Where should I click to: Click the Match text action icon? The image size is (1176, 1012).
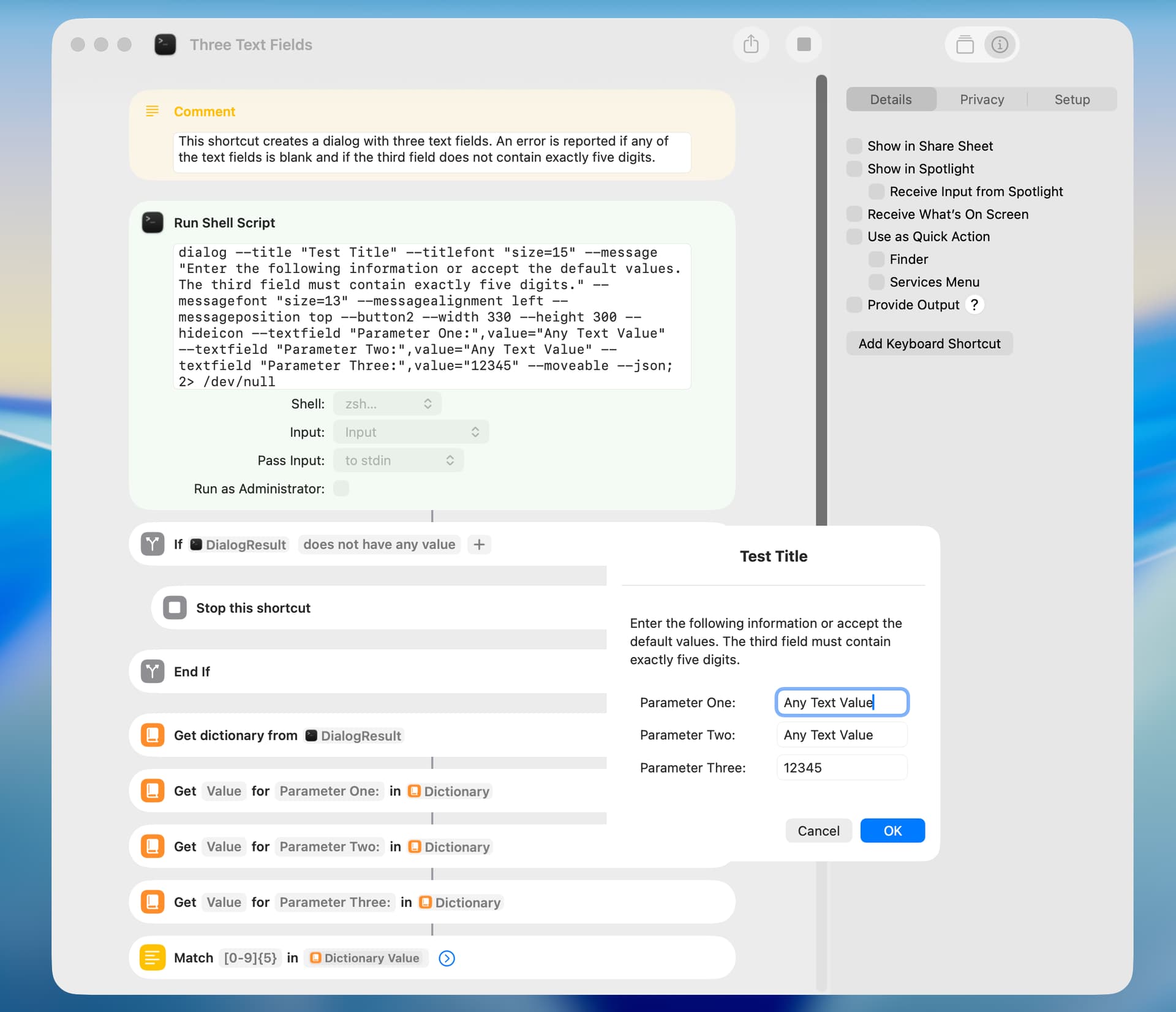click(153, 958)
